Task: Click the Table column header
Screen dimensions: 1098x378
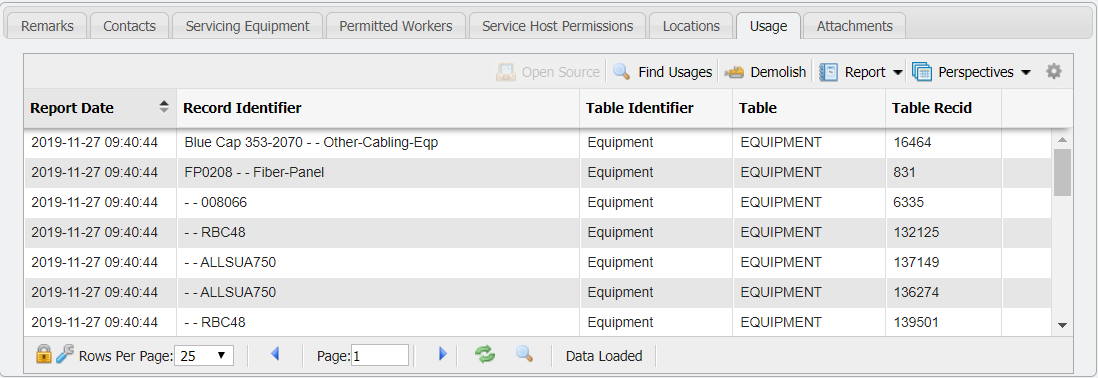Action: click(809, 108)
